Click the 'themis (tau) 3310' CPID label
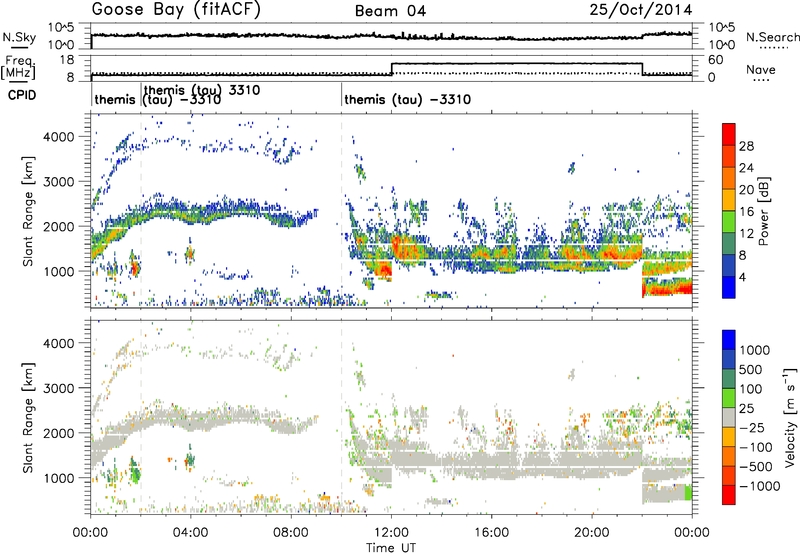Screen dimensions: 800x554 click(x=202, y=90)
